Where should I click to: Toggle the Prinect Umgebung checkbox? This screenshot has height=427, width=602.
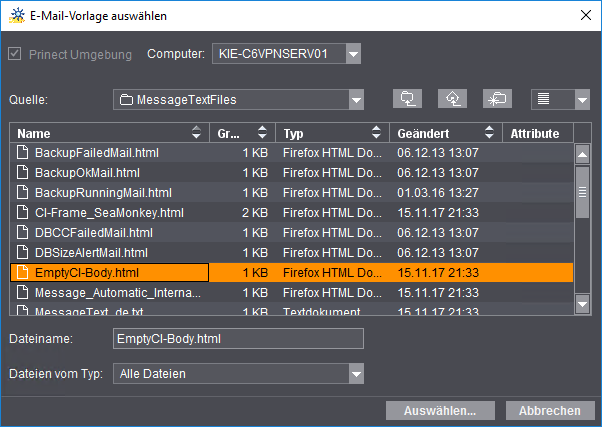pos(14,54)
